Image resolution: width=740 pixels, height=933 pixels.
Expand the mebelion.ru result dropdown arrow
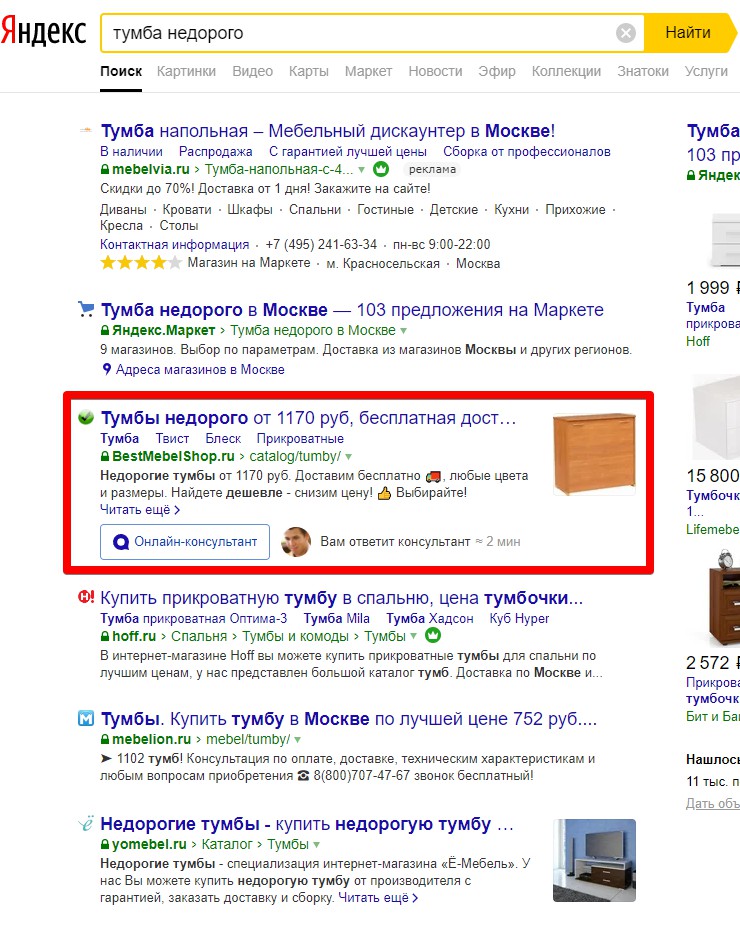297,740
